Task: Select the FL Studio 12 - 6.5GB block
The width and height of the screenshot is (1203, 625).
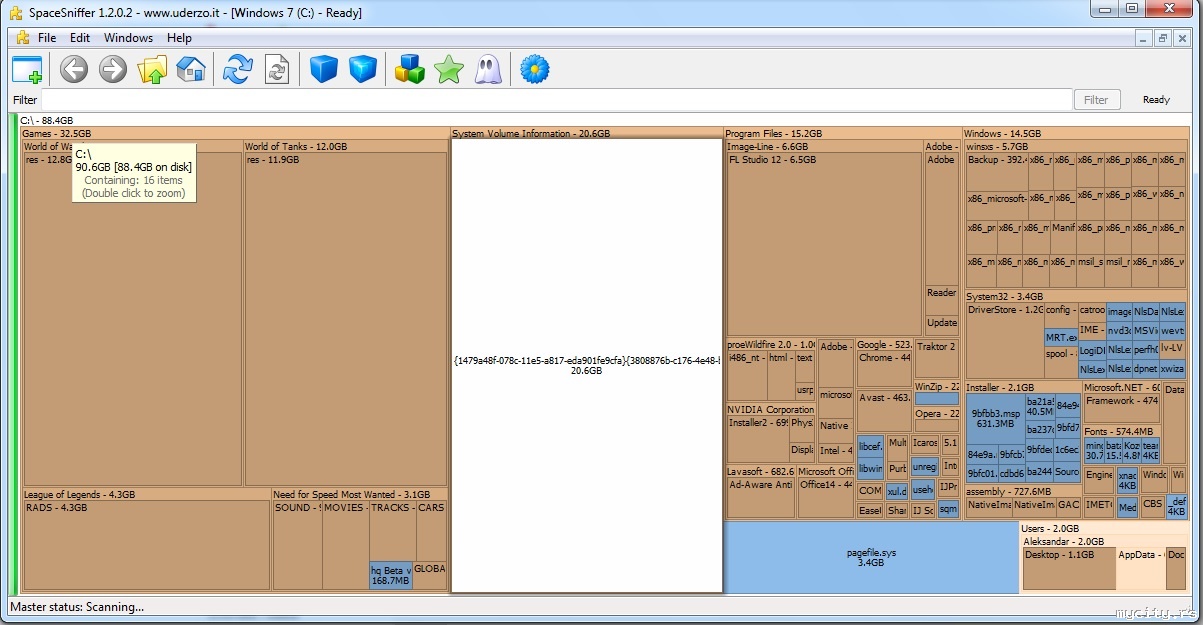Action: pos(824,244)
